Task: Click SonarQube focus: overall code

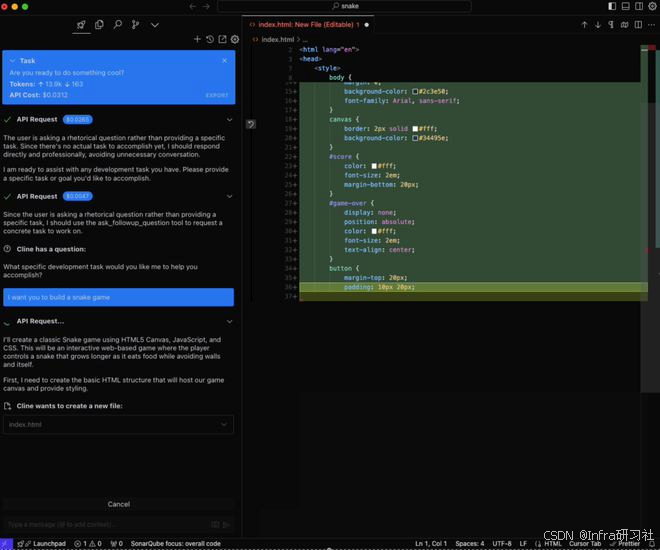Action: pos(176,544)
